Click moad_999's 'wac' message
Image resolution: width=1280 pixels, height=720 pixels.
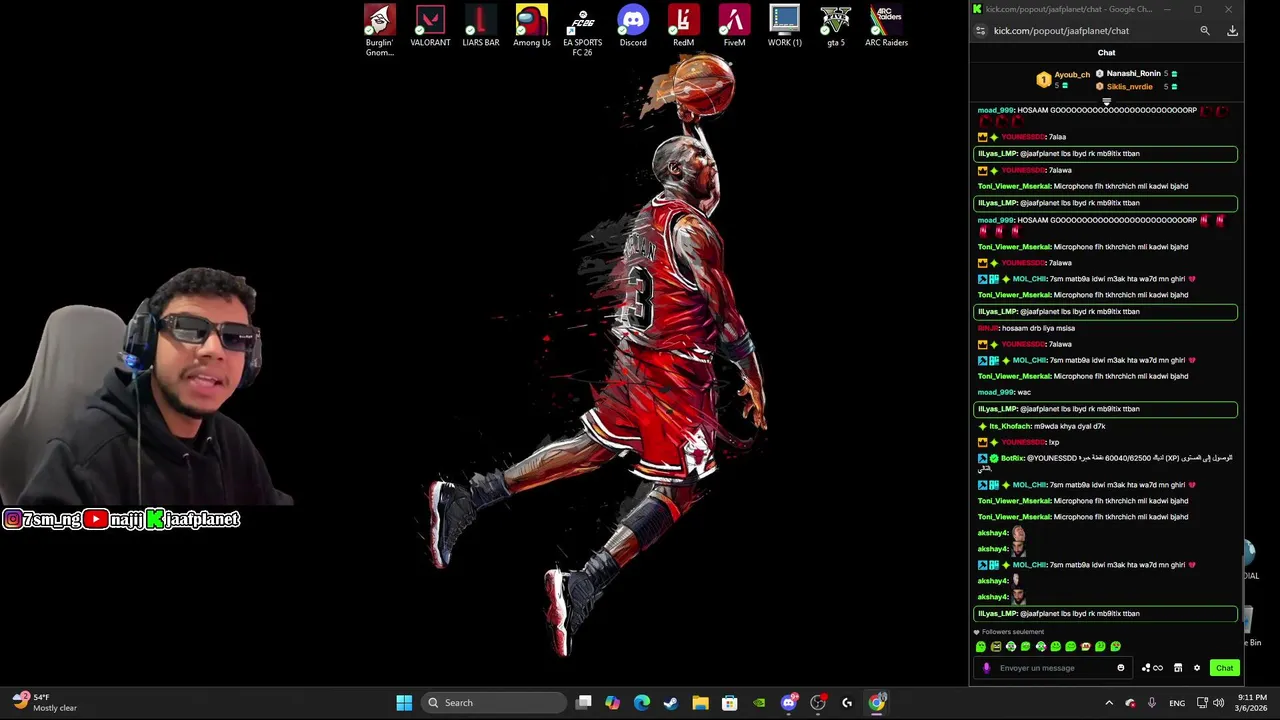click(1024, 393)
